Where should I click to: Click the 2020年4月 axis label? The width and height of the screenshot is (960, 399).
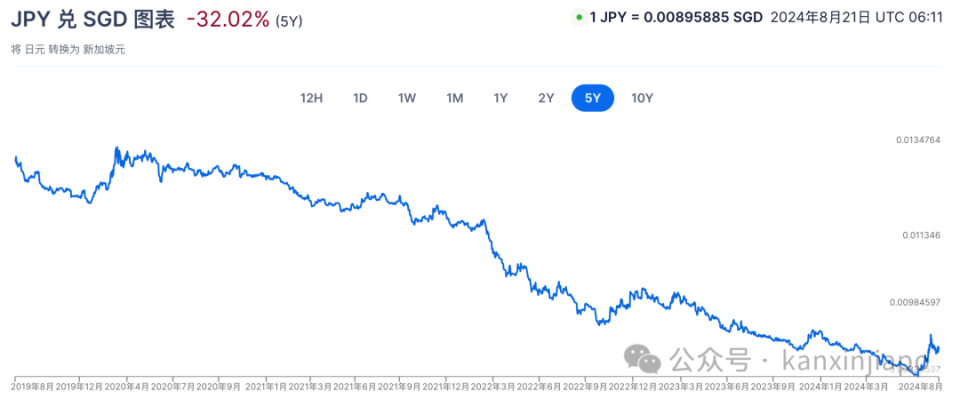coord(127,387)
